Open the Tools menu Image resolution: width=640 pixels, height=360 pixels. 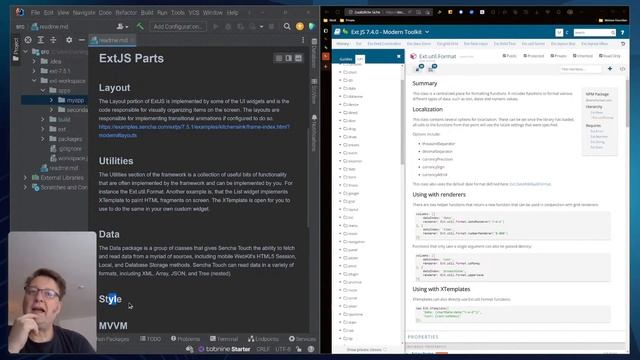click(178, 13)
